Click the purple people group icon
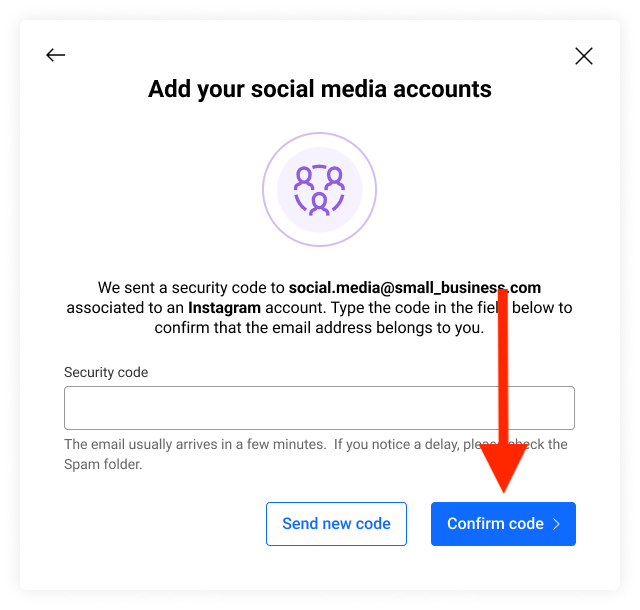This screenshot has height=610, width=640. pyautogui.click(x=319, y=190)
